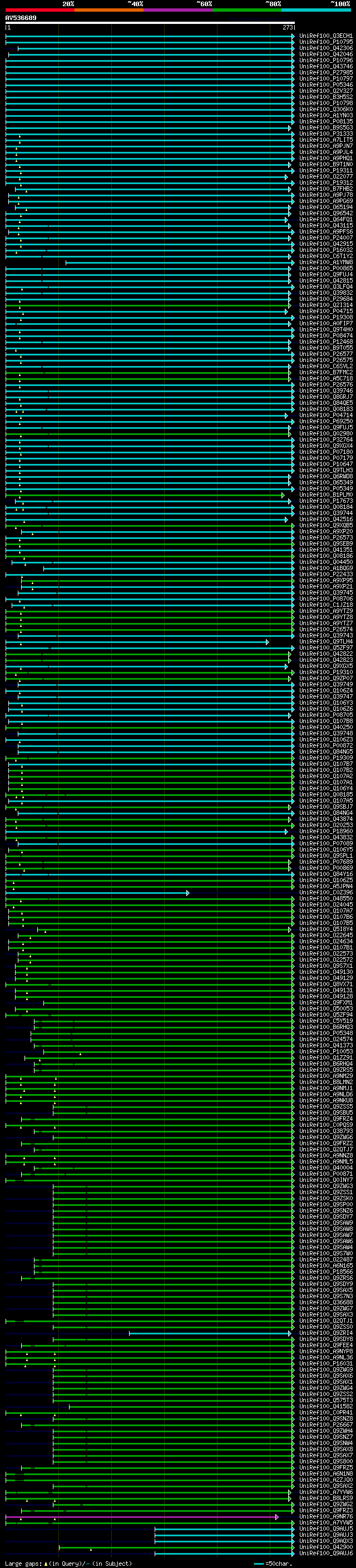Image resolution: width=356 pixels, height=1568 pixels.
Task: Click the UniRef100_Q42306 subject link
Action: 325,48
